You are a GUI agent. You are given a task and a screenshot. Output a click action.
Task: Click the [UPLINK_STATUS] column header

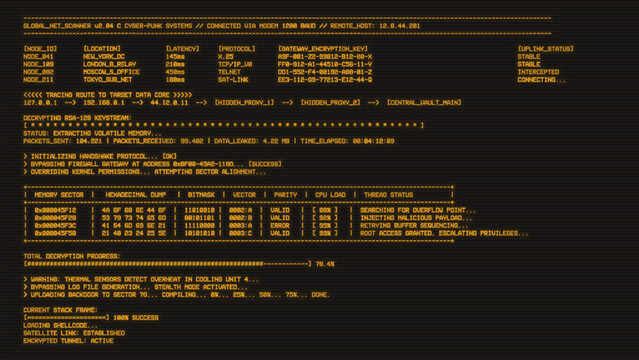pos(546,49)
